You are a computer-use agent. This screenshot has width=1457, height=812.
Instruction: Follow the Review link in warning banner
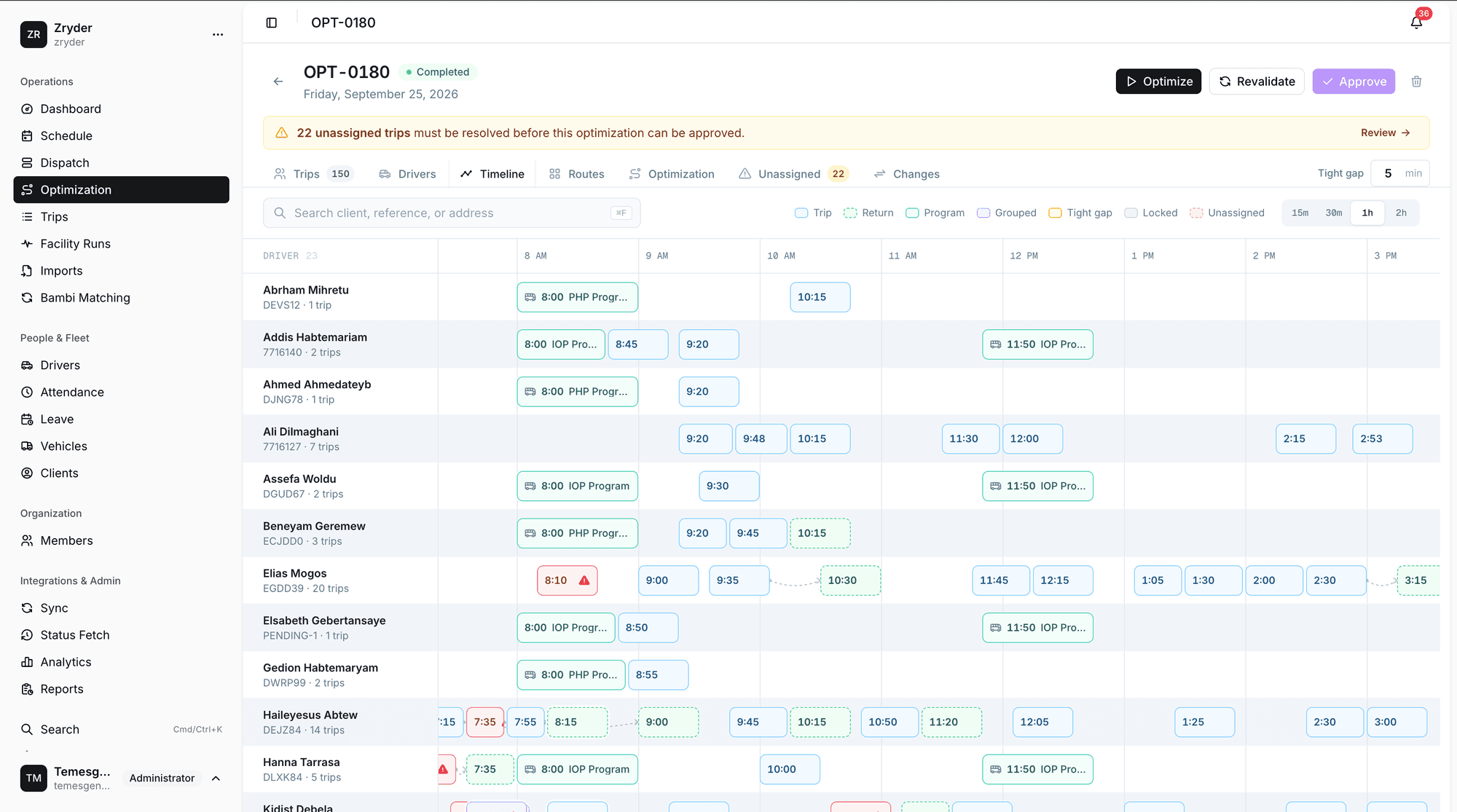tap(1385, 133)
